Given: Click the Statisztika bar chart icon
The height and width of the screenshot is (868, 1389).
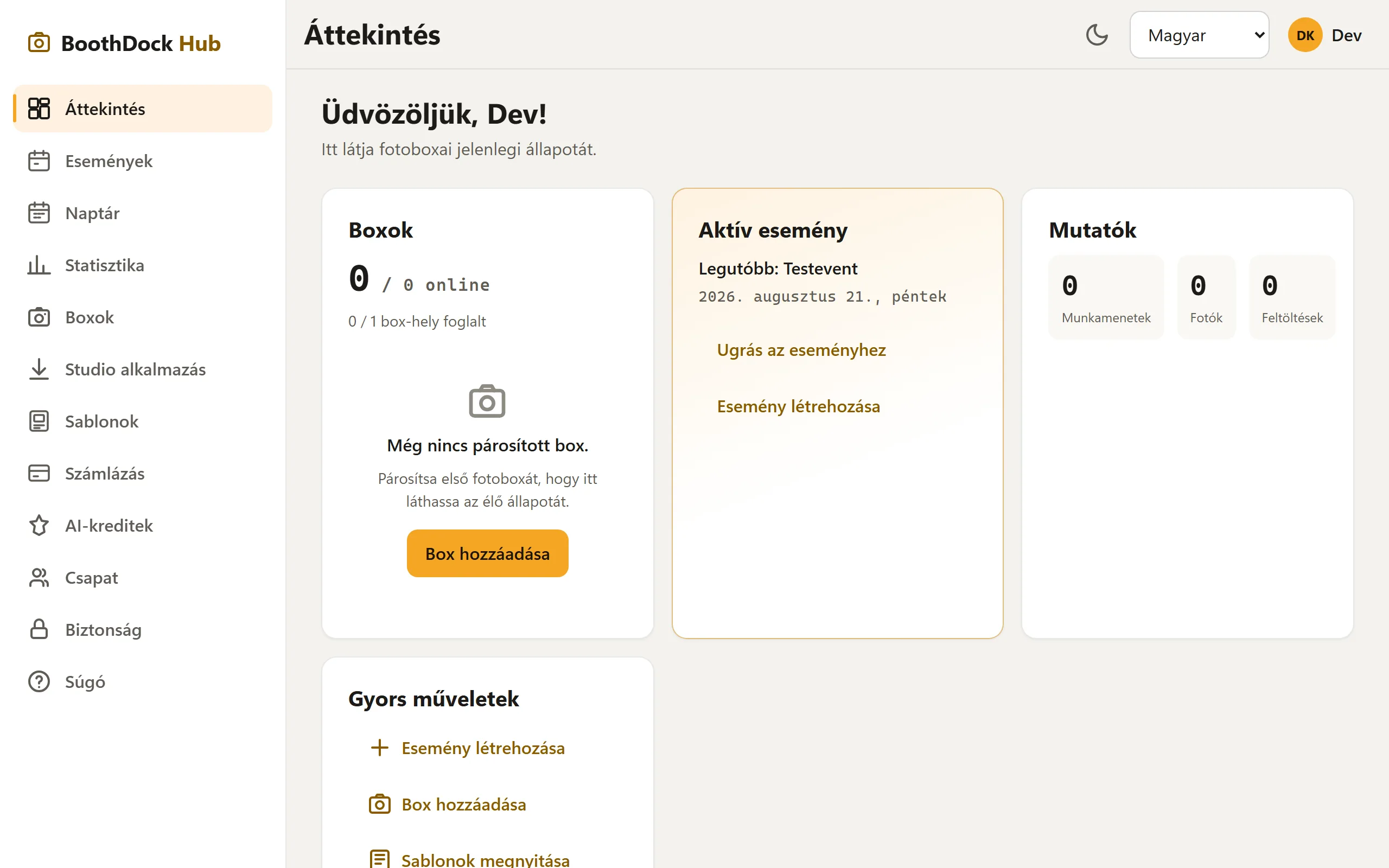Looking at the screenshot, I should (x=39, y=265).
